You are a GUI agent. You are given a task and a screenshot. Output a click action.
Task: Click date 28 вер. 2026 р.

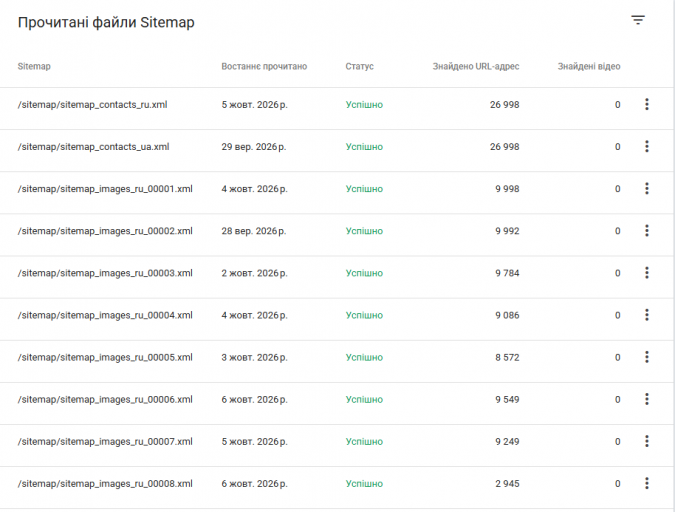(254, 231)
